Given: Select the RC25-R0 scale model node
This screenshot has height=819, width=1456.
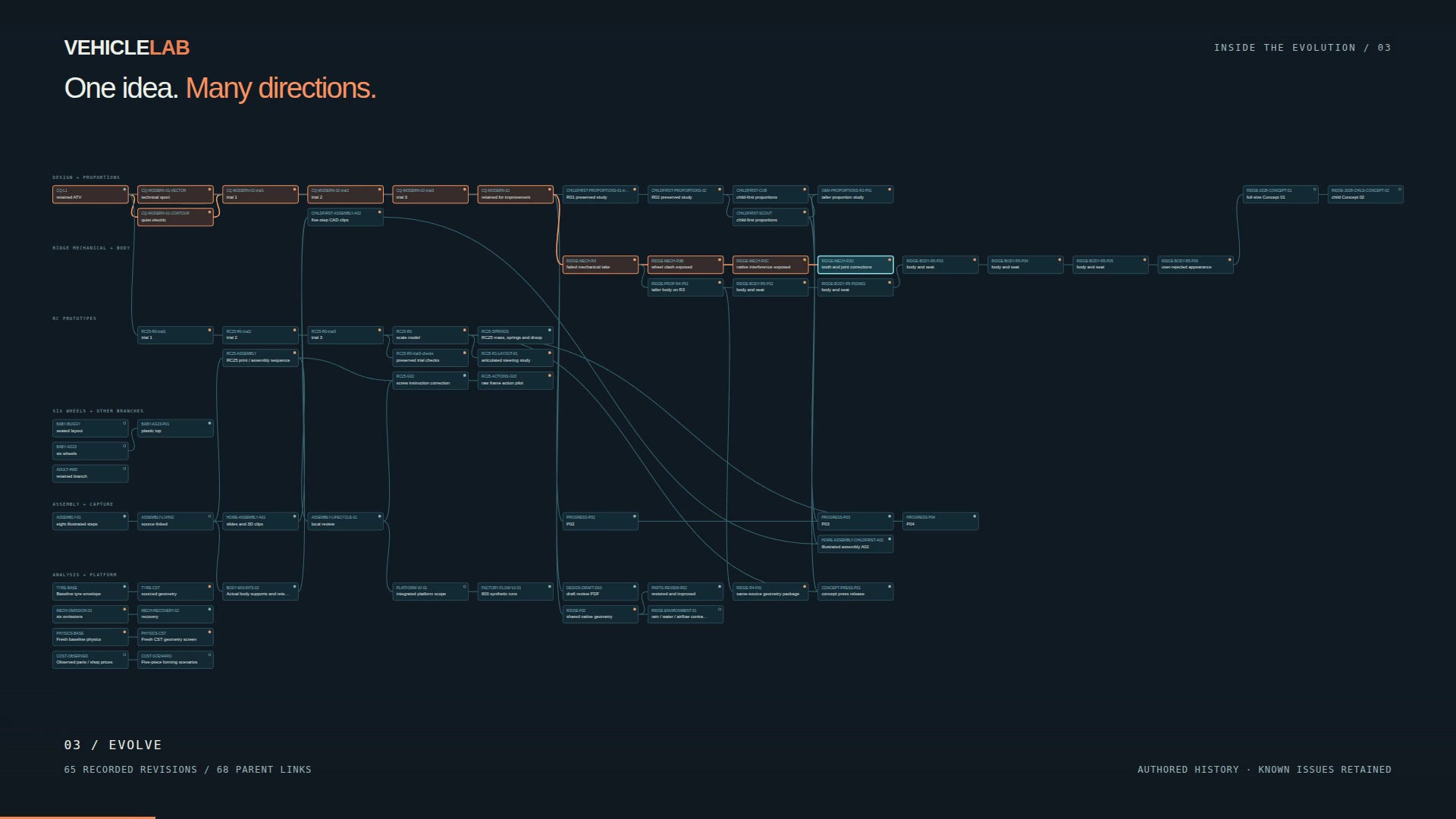Looking at the screenshot, I should 430,335.
